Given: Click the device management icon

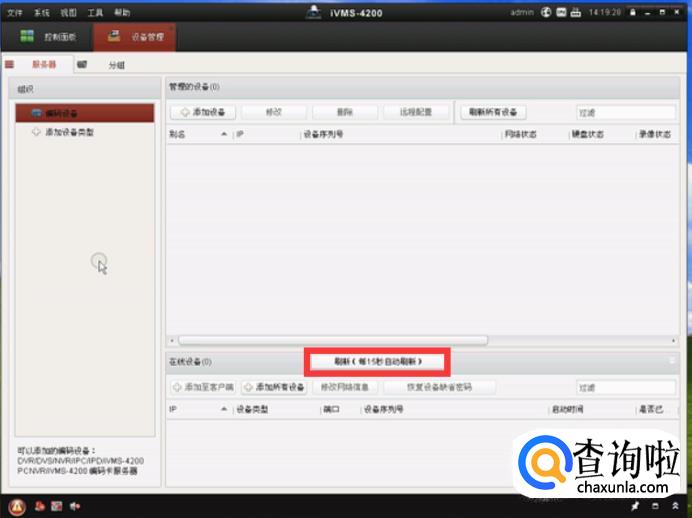Looking at the screenshot, I should point(114,36).
